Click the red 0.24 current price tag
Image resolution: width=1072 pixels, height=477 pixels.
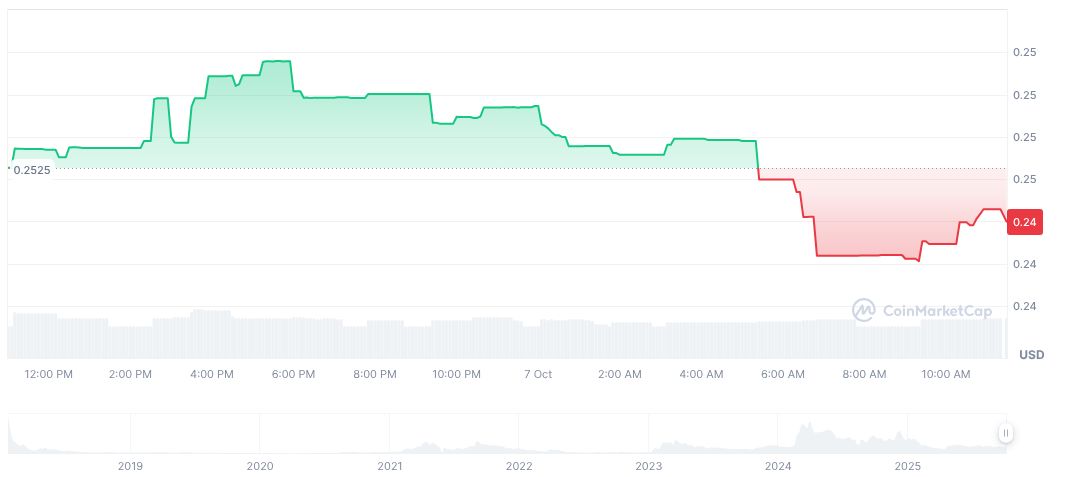tap(1026, 223)
